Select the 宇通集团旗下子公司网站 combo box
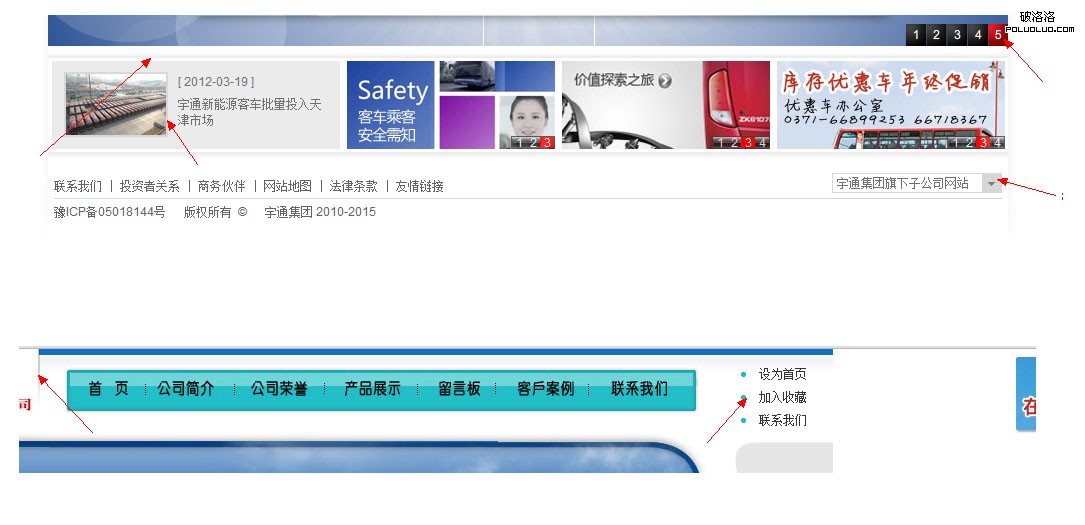1085x525 pixels. point(917,183)
